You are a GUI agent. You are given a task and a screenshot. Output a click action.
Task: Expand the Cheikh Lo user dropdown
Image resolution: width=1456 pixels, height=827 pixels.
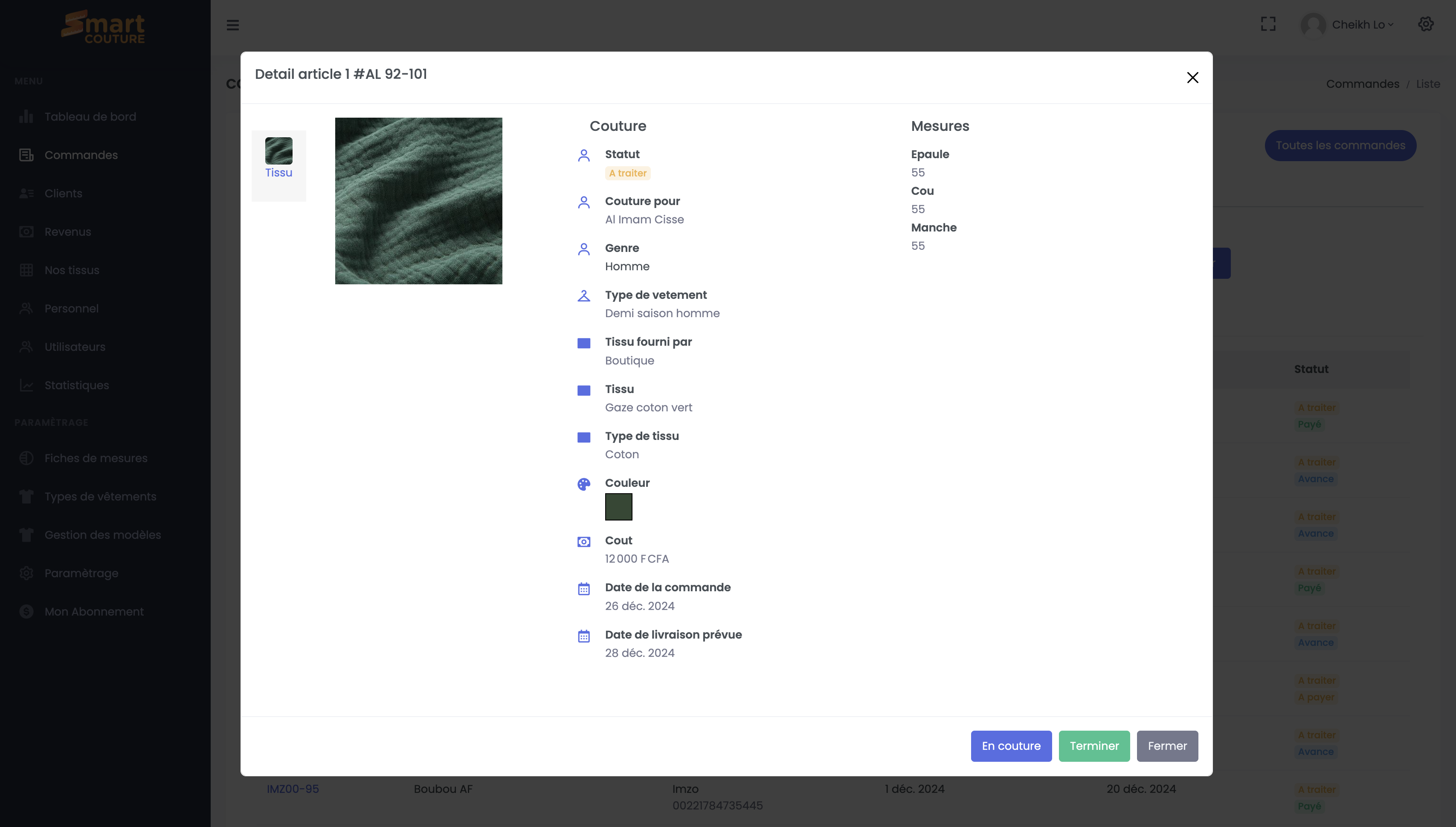pyautogui.click(x=1362, y=24)
